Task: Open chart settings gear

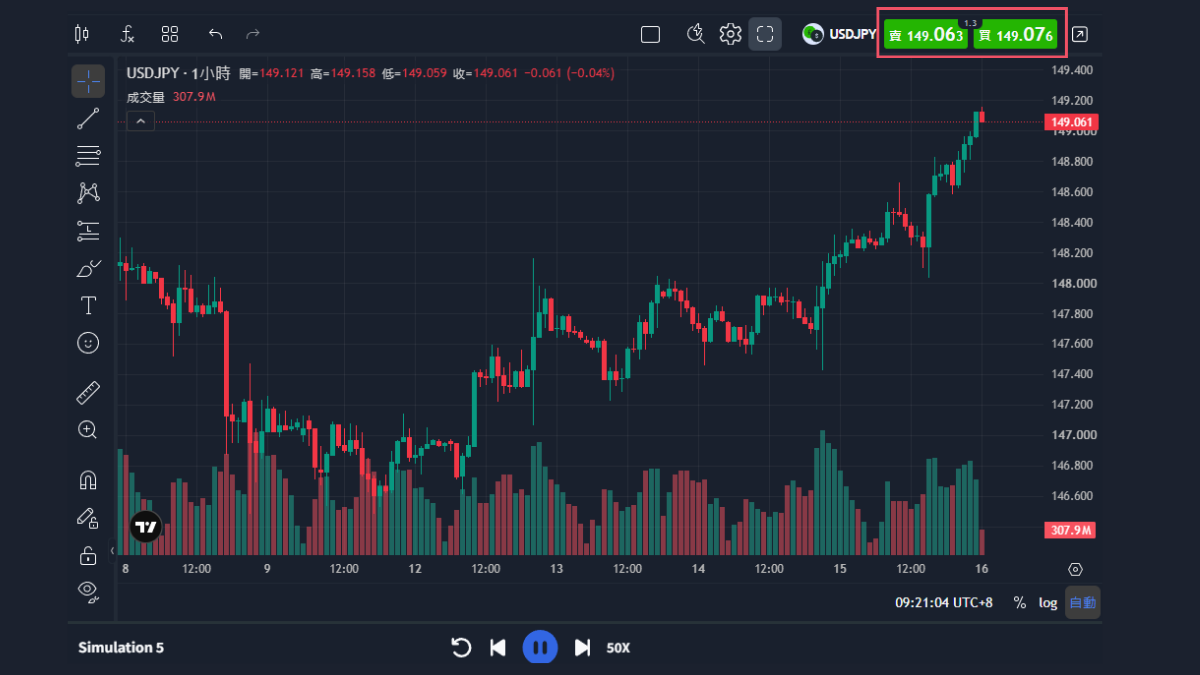Action: (730, 34)
